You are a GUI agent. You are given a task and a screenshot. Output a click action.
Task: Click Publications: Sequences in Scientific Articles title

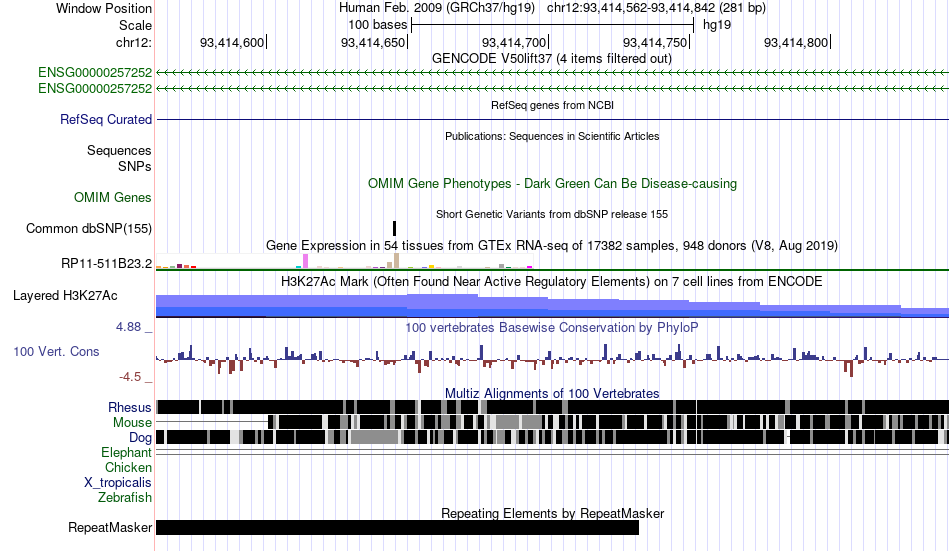click(552, 136)
